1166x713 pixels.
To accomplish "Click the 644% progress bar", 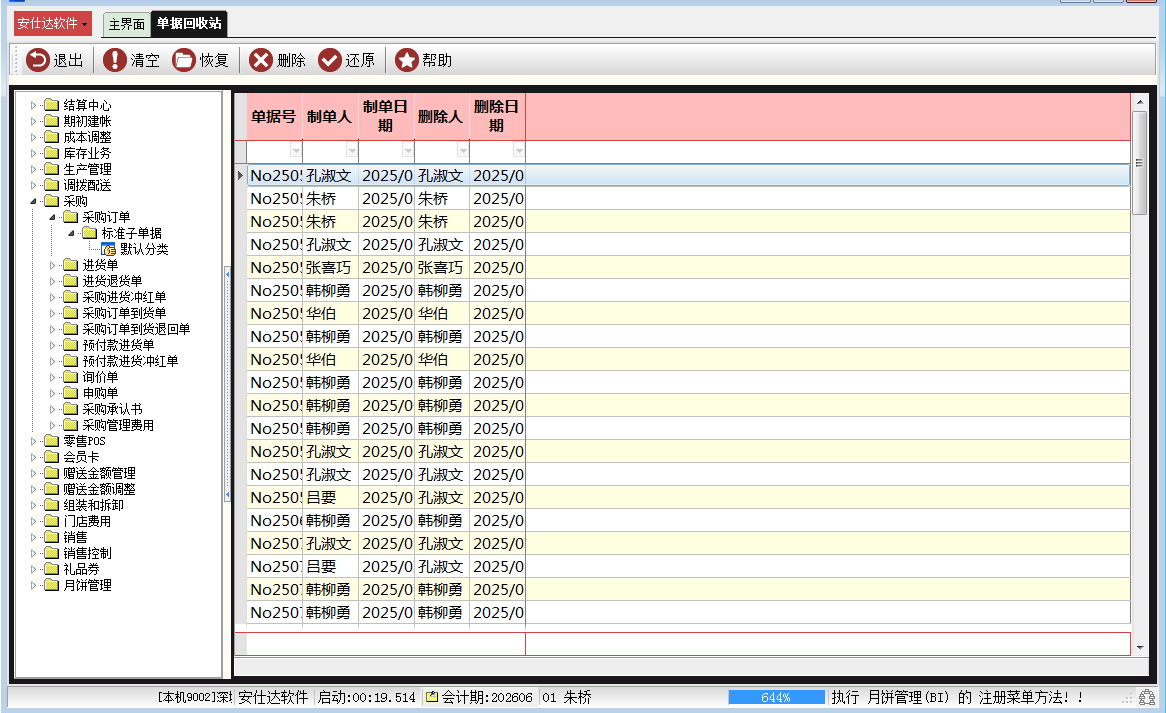I will [776, 697].
